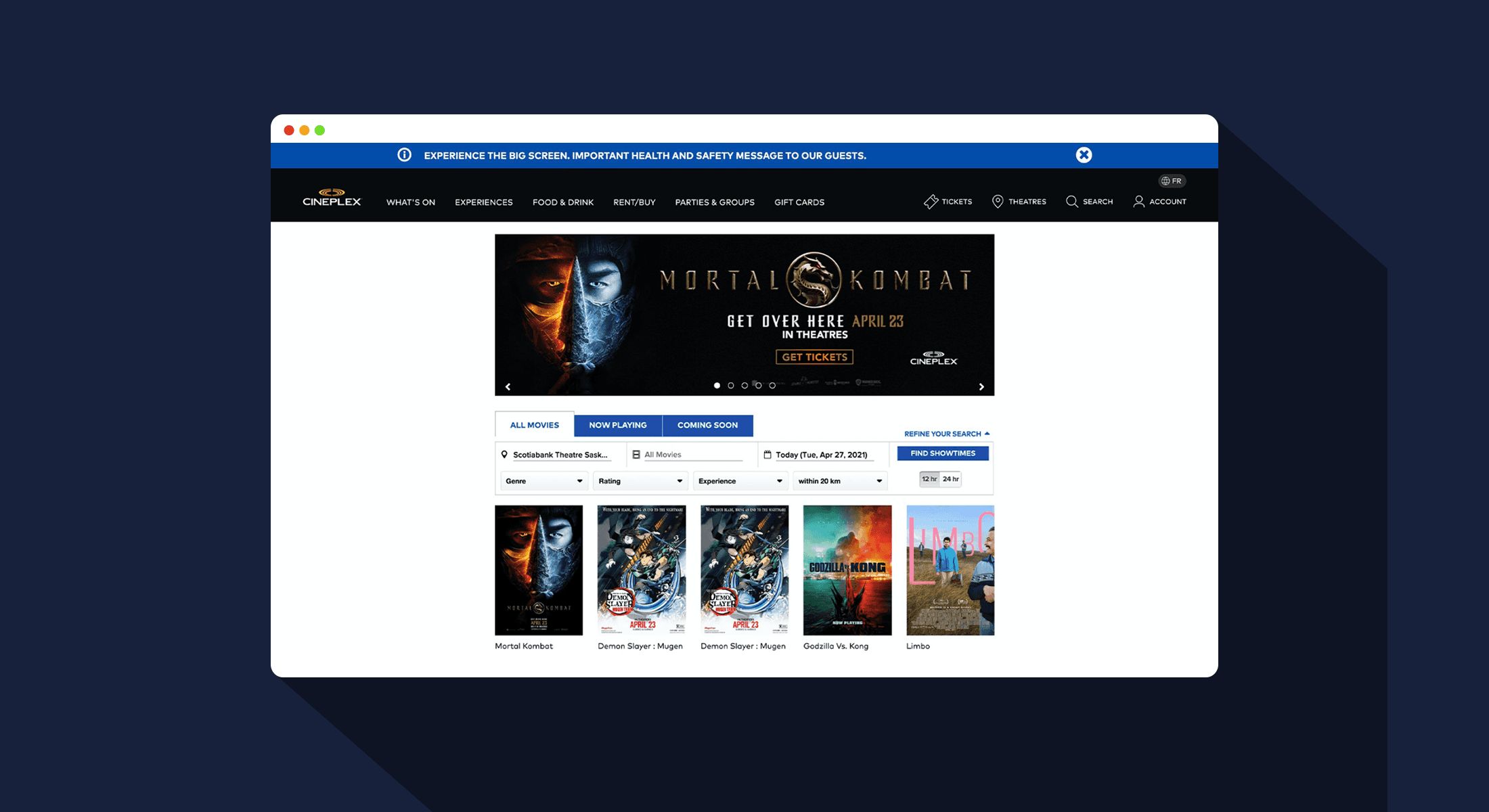1489x812 pixels.
Task: Select the third carousel dot indicator
Action: (x=744, y=385)
